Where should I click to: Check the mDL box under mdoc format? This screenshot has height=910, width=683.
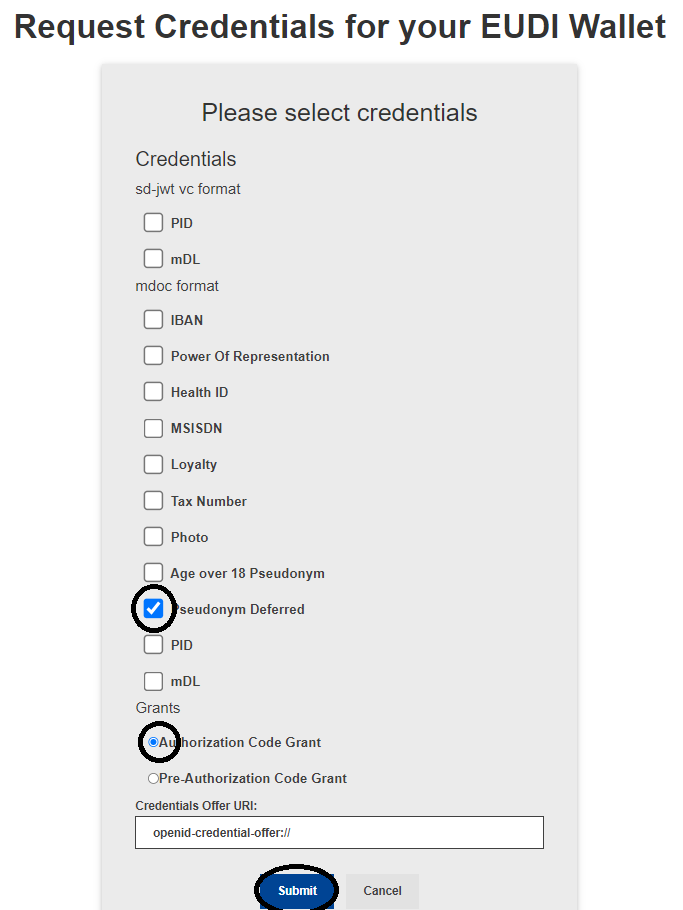[x=153, y=681]
